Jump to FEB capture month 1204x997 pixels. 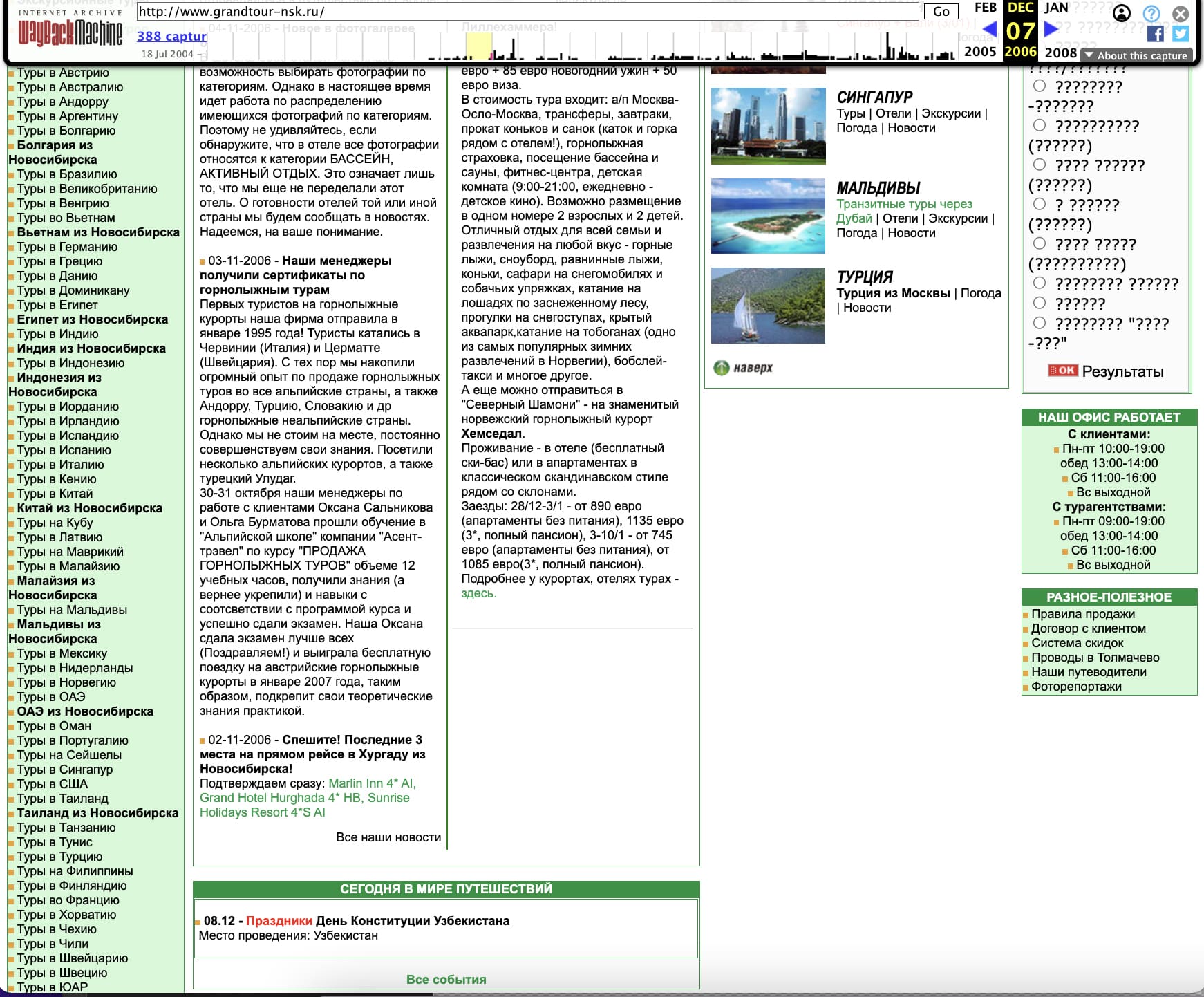click(985, 8)
